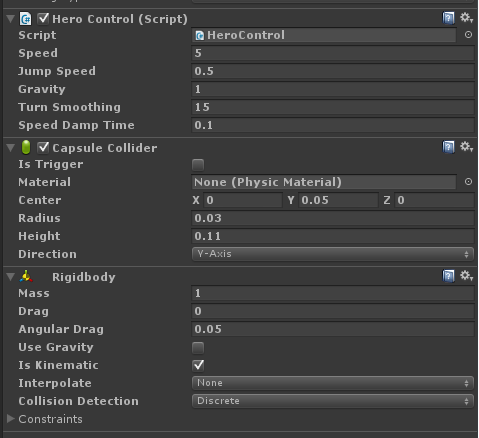Image resolution: width=479 pixels, height=438 pixels.
Task: Open the Direction Y-Axis dropdown
Action: pos(333,254)
